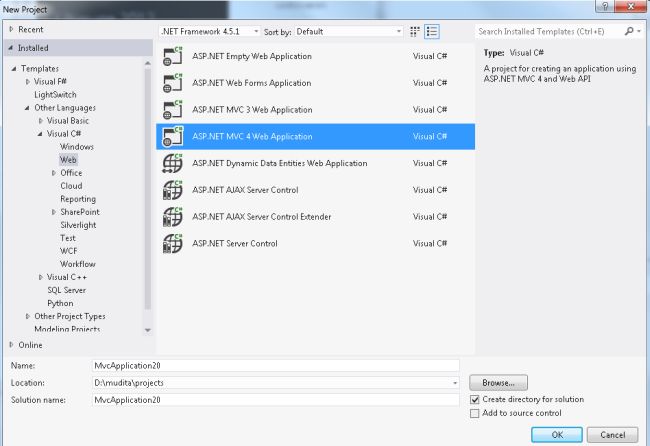The width and height of the screenshot is (650, 446).
Task: Click the AJAX Server Control Extender icon
Action: pos(172,217)
